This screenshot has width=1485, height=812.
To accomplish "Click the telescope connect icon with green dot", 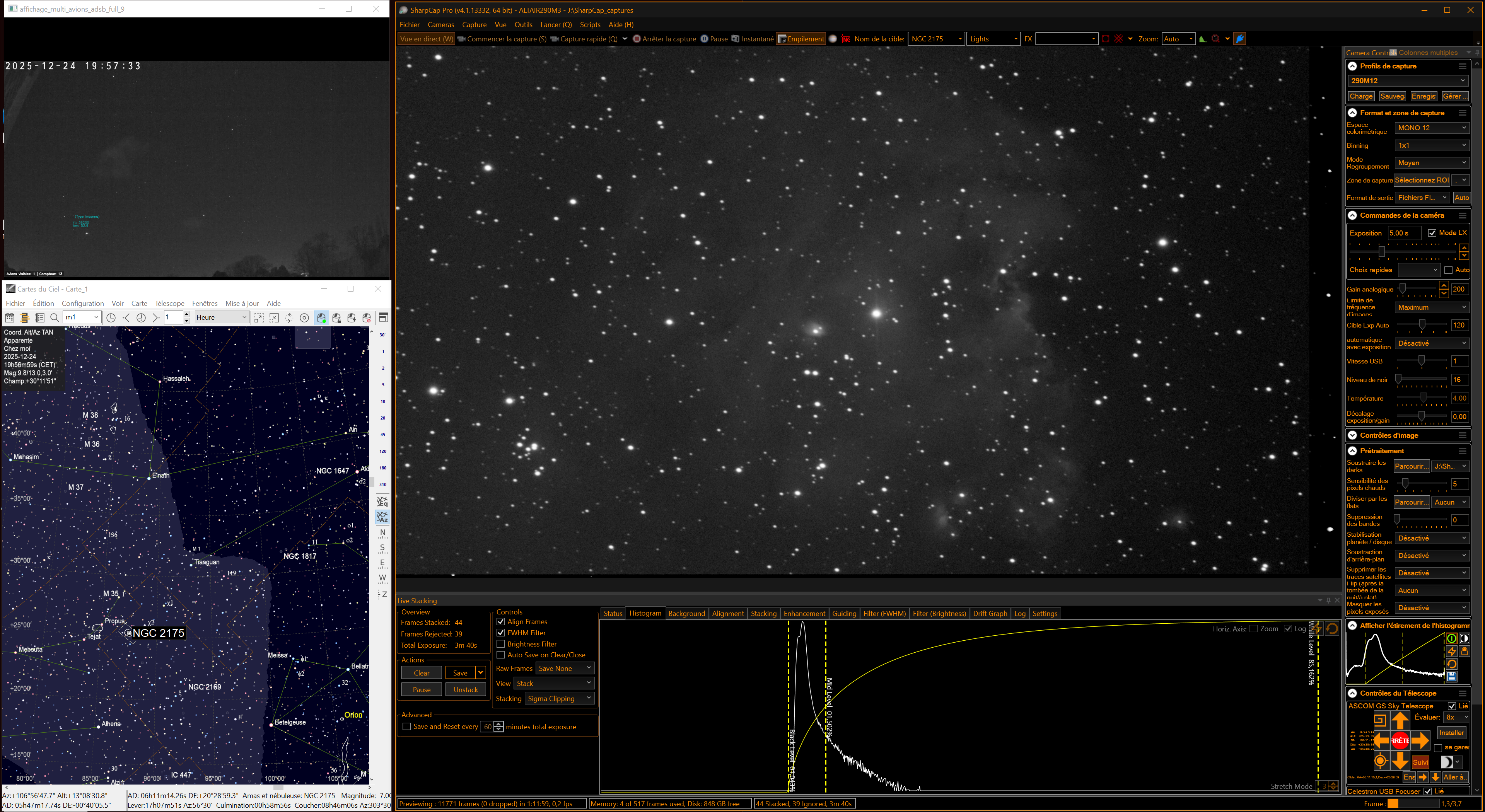I will [322, 317].
